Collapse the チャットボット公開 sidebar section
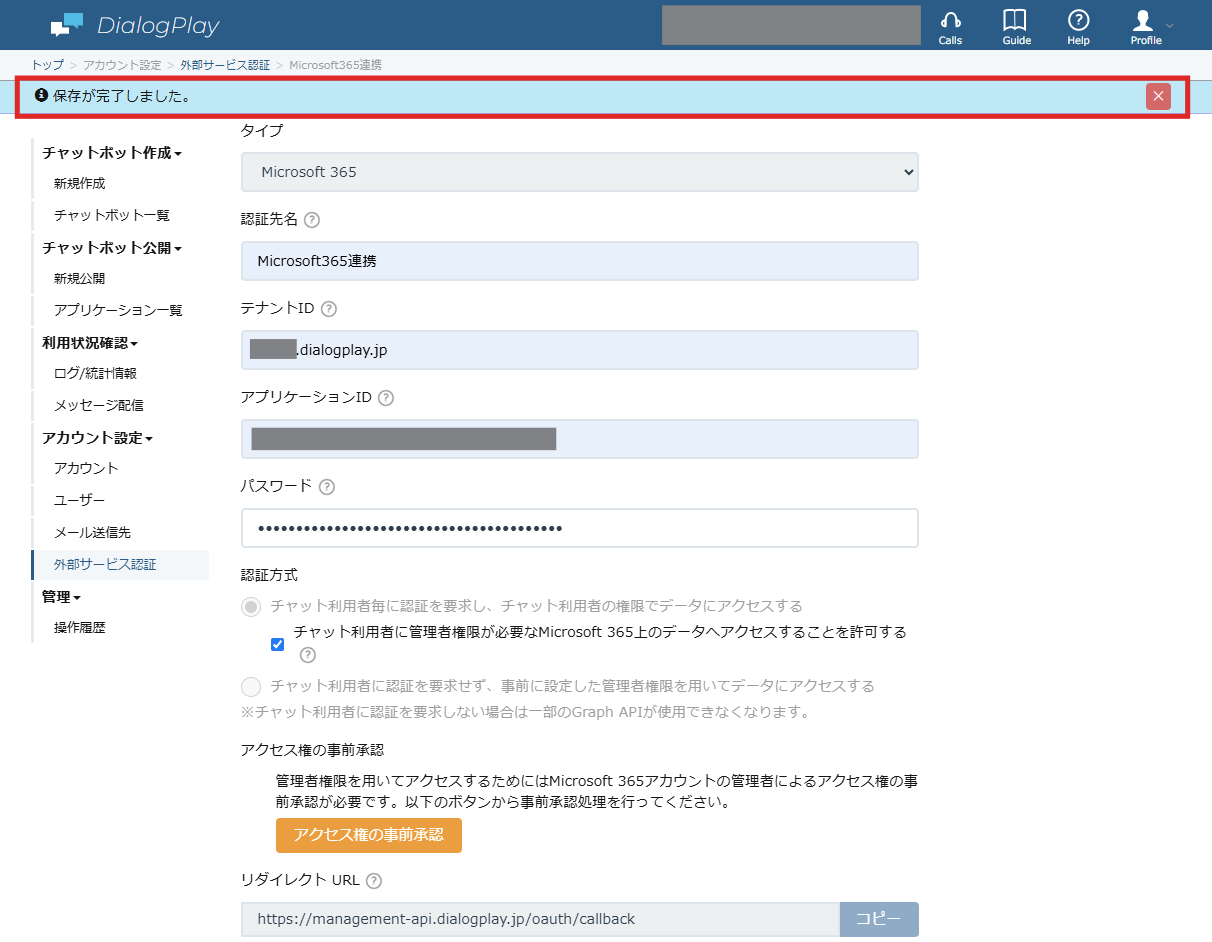The image size is (1212, 942). pos(112,248)
